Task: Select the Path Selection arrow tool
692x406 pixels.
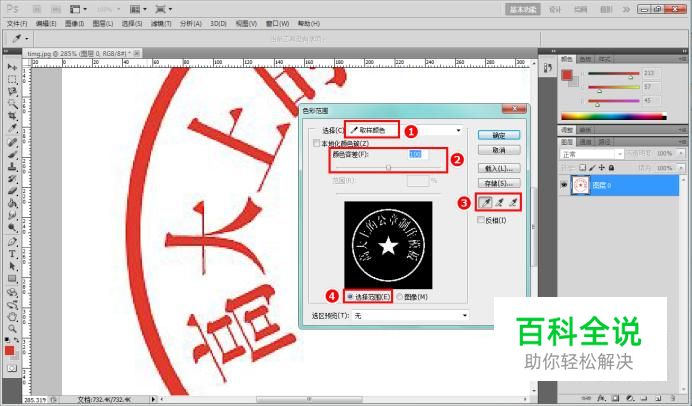Action: [12, 267]
